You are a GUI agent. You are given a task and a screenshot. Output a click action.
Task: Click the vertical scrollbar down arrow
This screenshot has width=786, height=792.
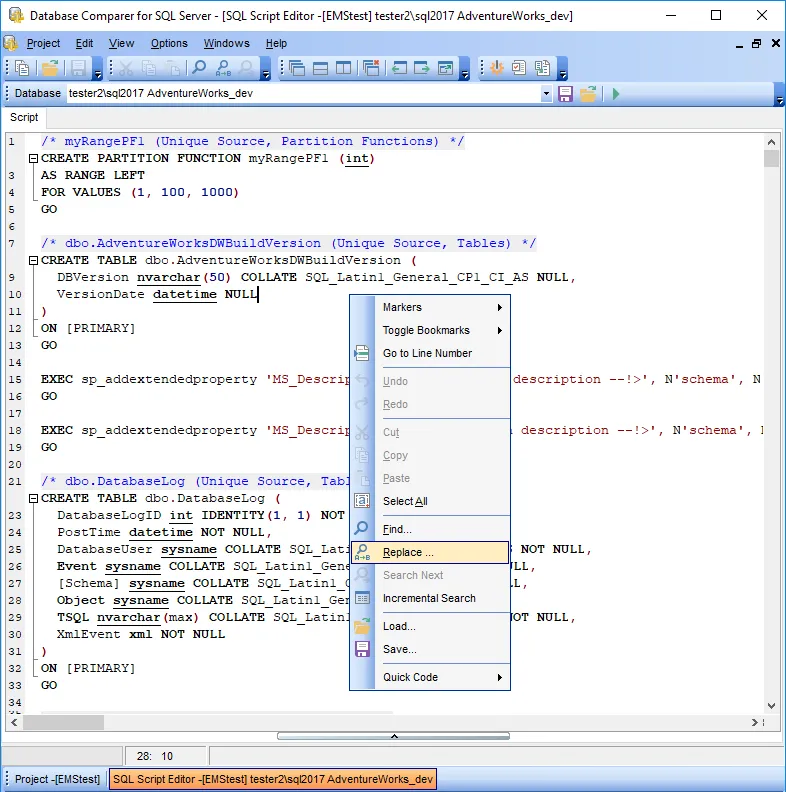(x=771, y=706)
